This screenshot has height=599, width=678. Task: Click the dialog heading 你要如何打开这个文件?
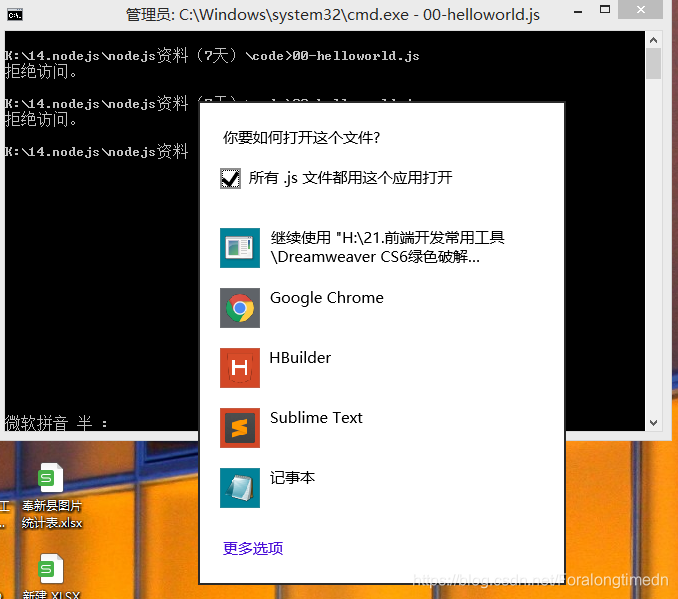coord(301,138)
